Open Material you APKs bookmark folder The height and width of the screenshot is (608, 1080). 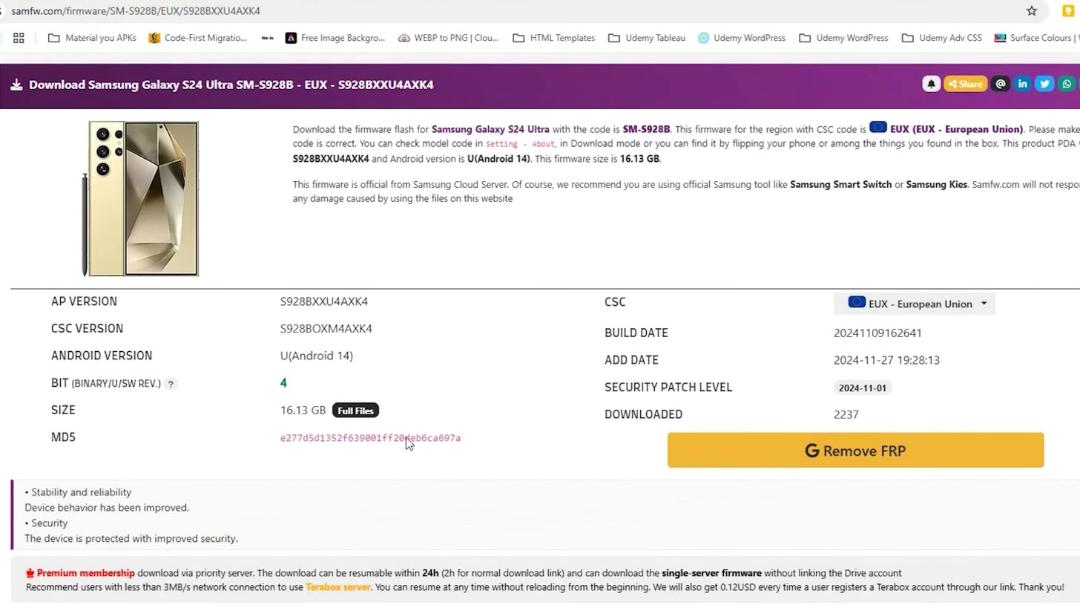click(x=92, y=38)
